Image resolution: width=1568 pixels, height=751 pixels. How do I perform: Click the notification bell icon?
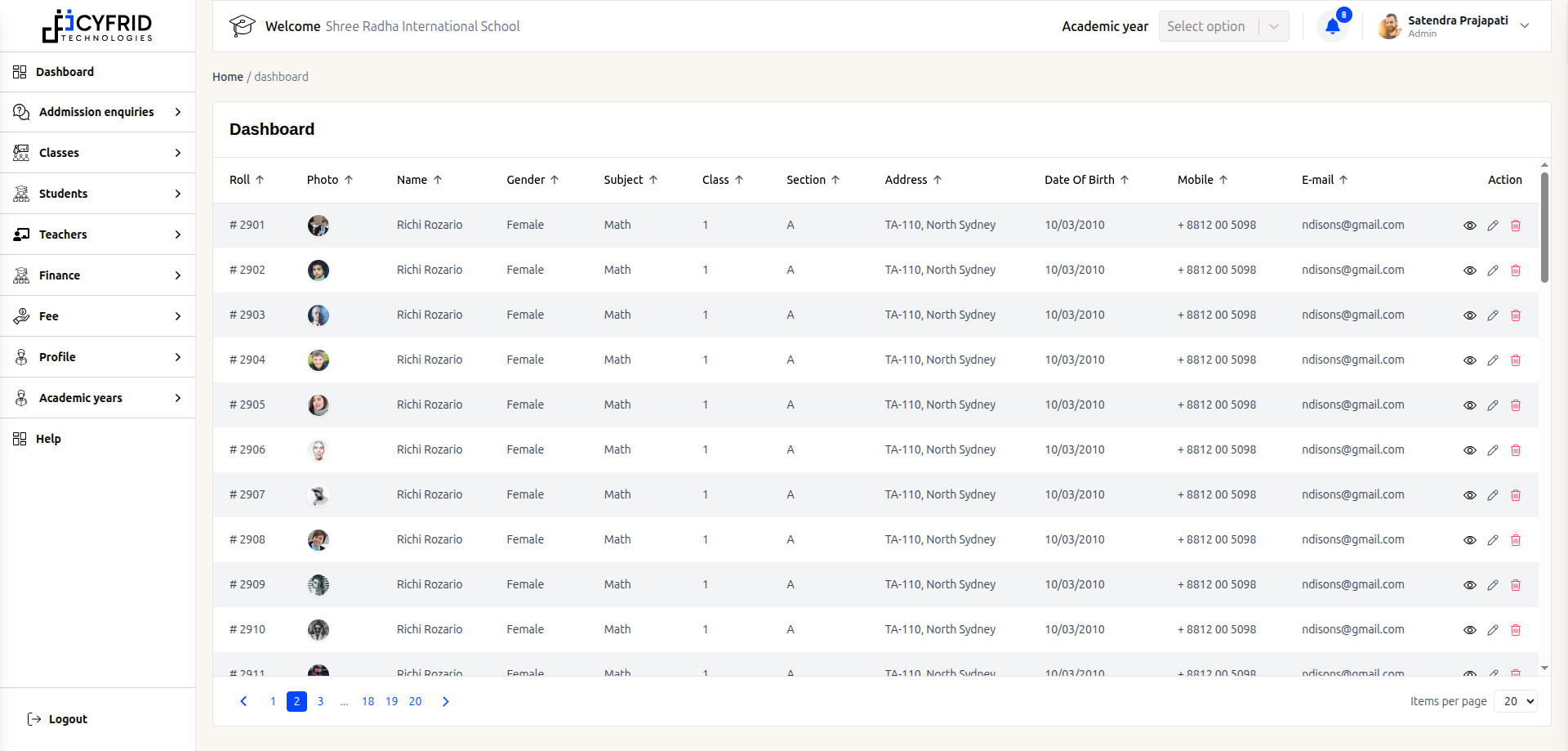[x=1332, y=26]
